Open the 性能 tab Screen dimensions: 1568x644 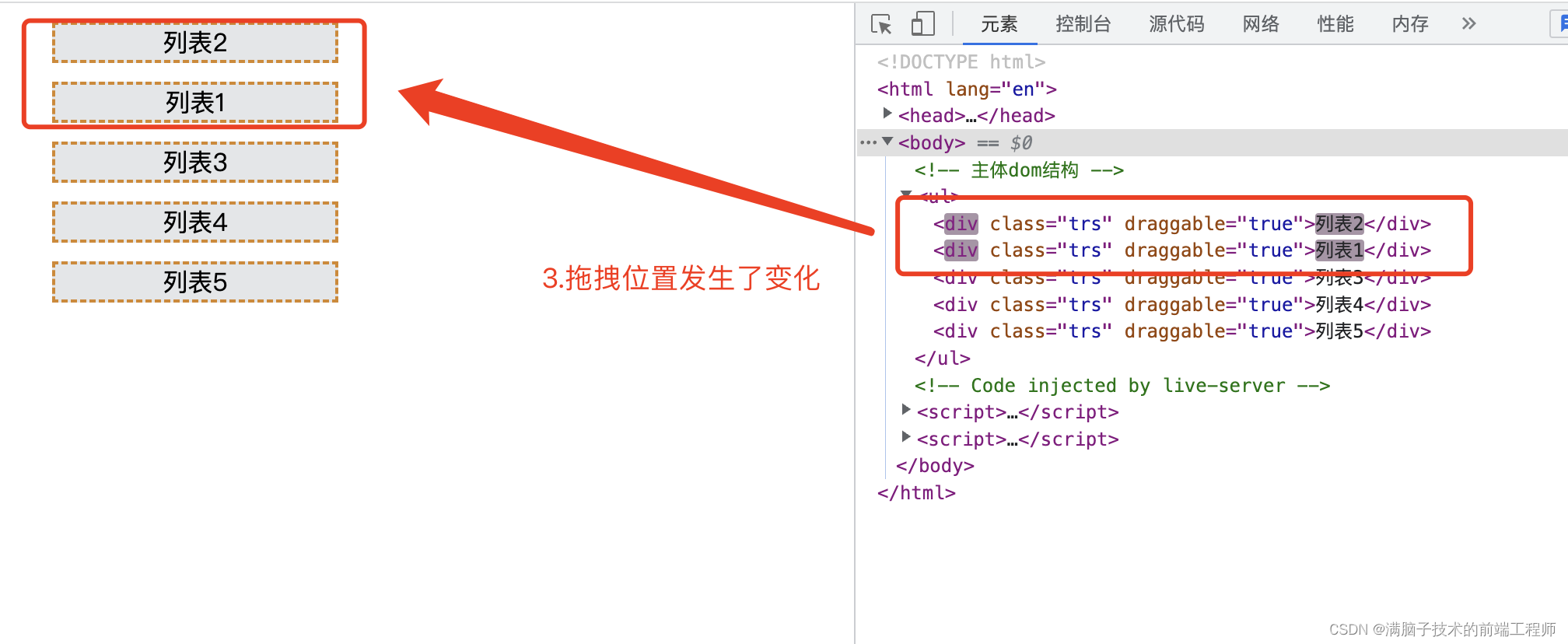point(1335,24)
